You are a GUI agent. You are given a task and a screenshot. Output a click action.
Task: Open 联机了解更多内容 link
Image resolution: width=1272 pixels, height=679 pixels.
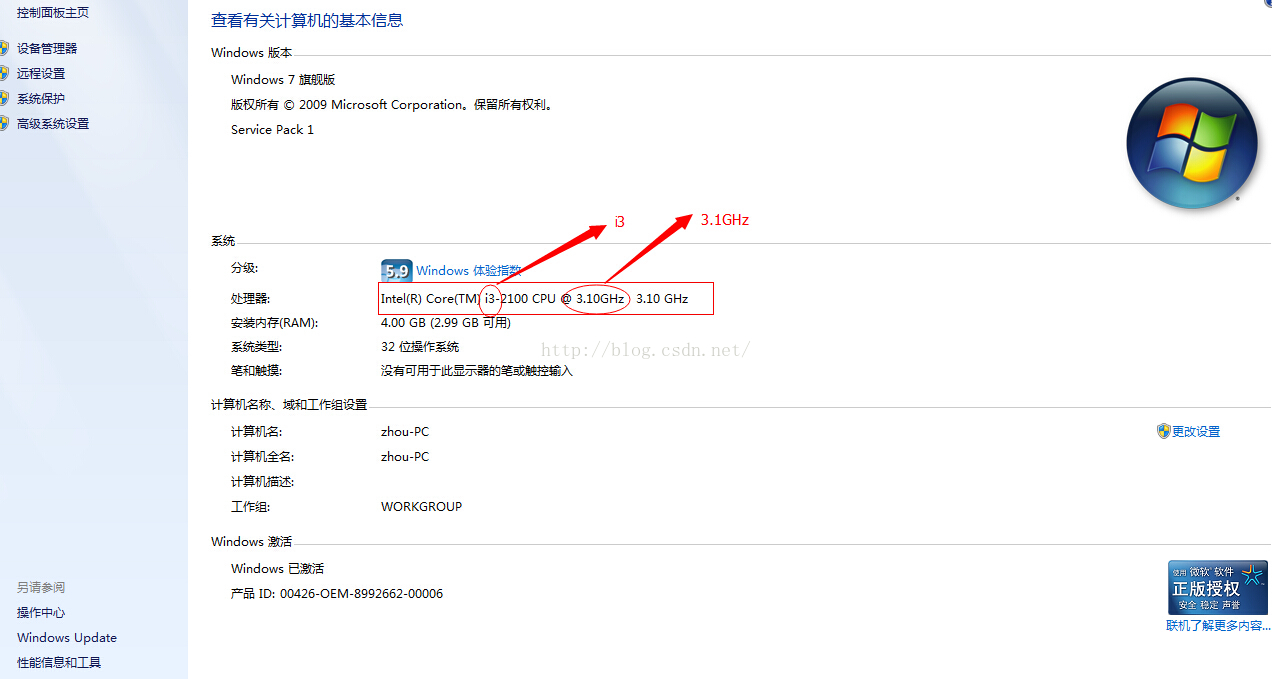(x=1217, y=626)
